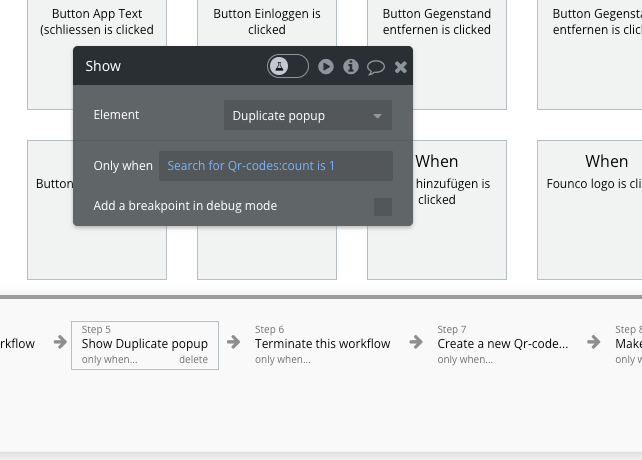The width and height of the screenshot is (642, 460).
Task: Click 'only when...' under Step 7
Action: tap(465, 360)
